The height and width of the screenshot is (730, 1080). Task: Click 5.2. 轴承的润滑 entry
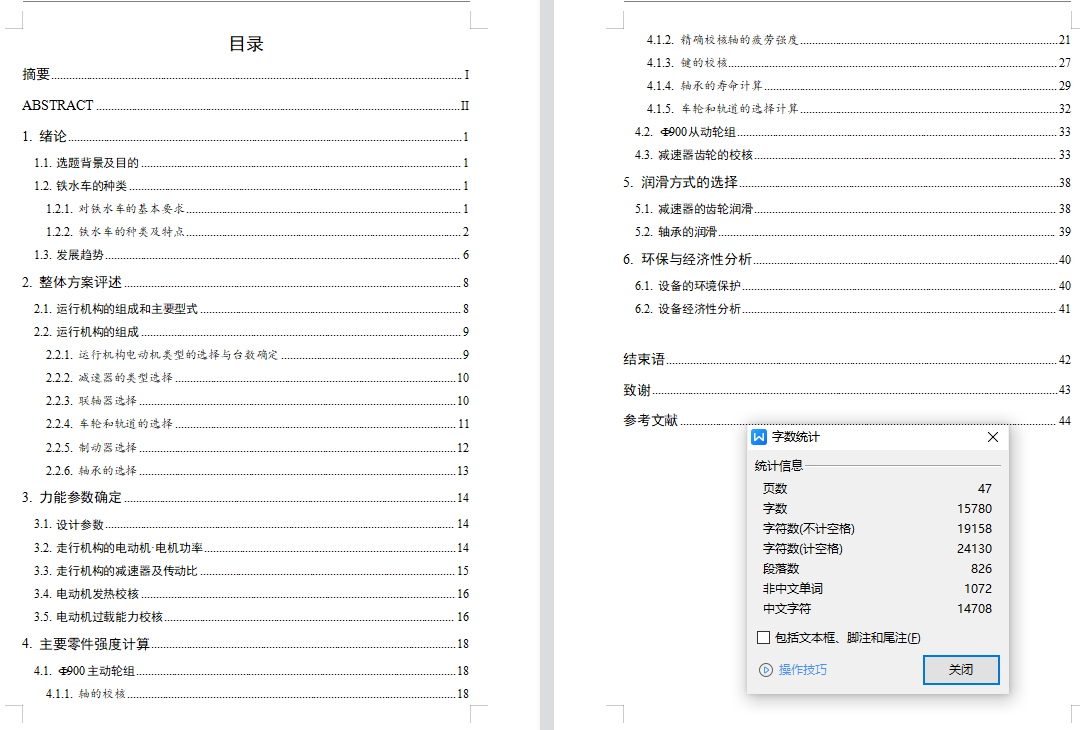pos(853,232)
